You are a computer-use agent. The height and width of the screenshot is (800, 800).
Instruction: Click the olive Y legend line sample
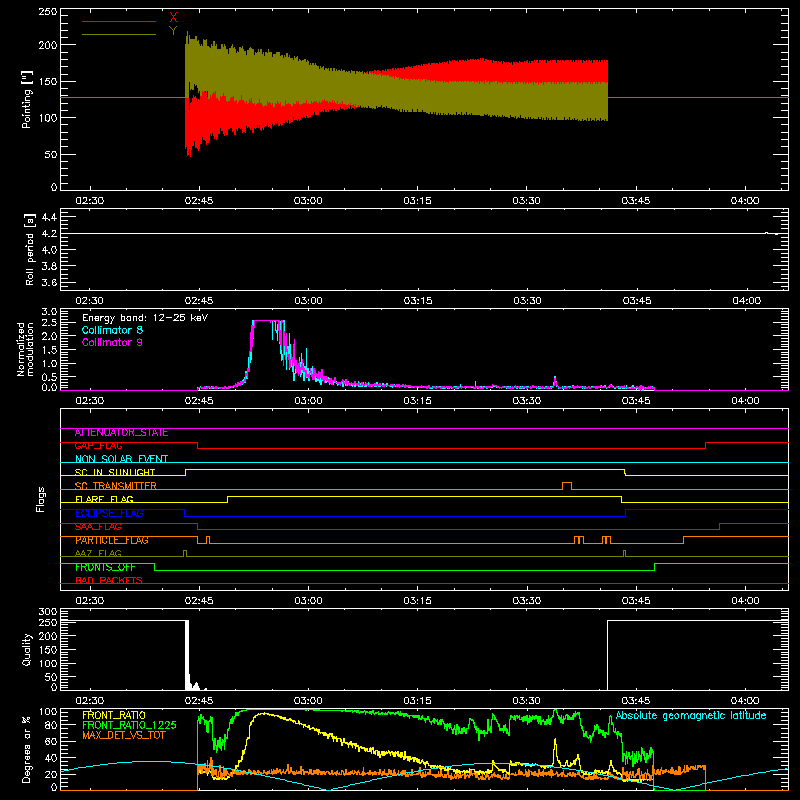tap(119, 34)
